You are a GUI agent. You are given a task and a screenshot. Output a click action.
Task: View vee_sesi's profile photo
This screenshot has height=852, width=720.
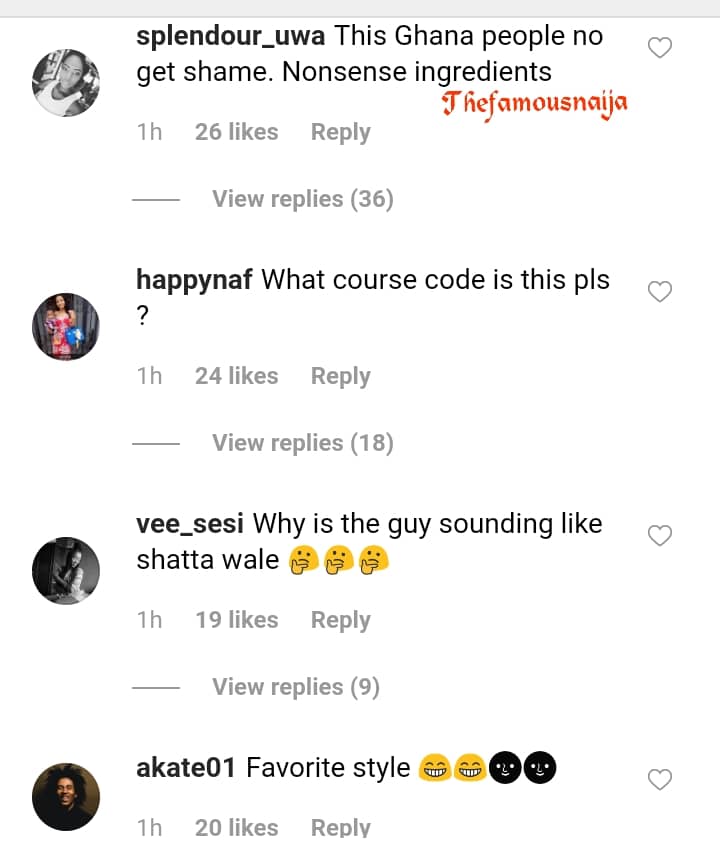(x=66, y=570)
